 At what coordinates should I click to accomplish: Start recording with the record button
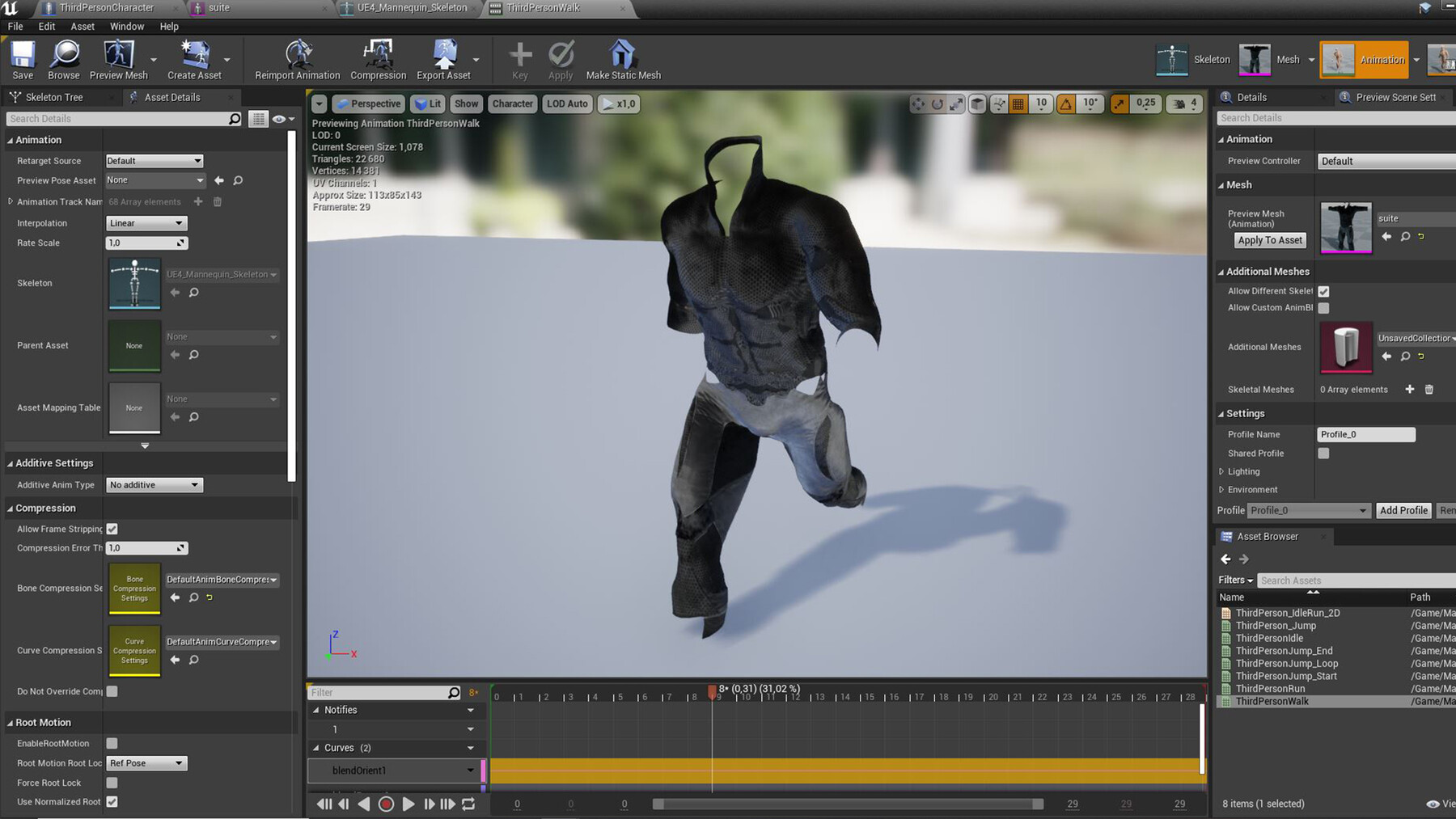(386, 804)
